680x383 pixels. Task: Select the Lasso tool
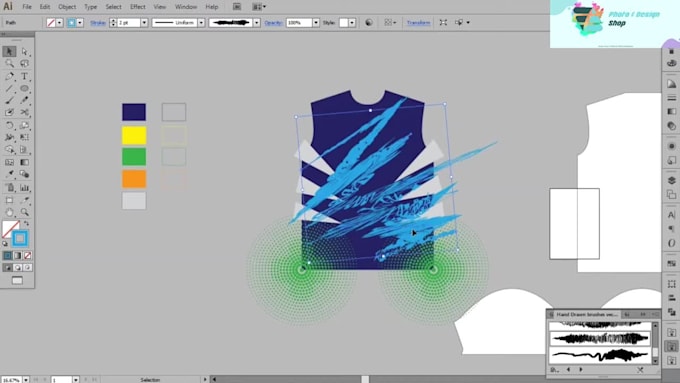coord(24,64)
